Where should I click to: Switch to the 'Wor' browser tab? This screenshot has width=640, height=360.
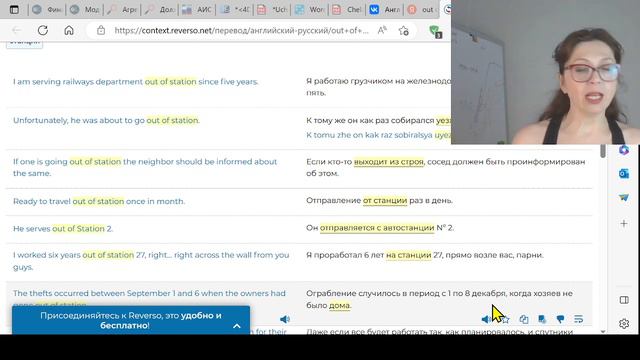point(310,10)
